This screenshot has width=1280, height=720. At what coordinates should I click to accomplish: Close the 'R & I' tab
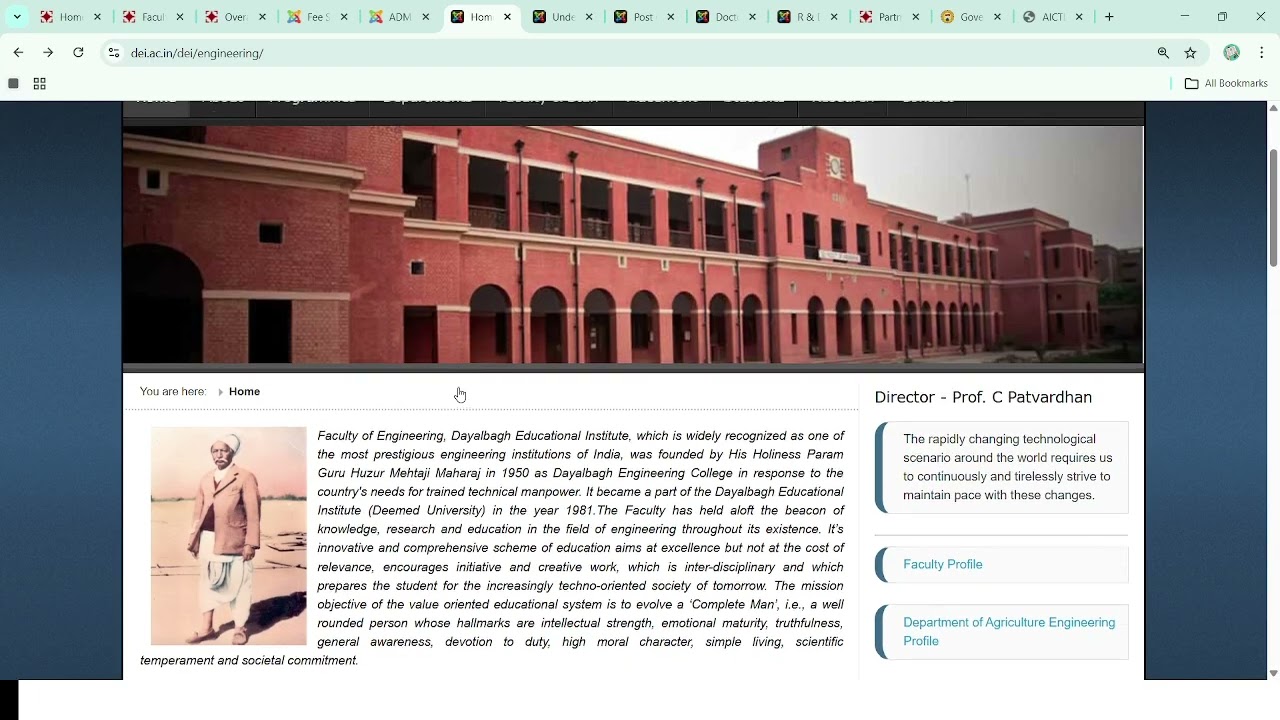[x=835, y=17]
